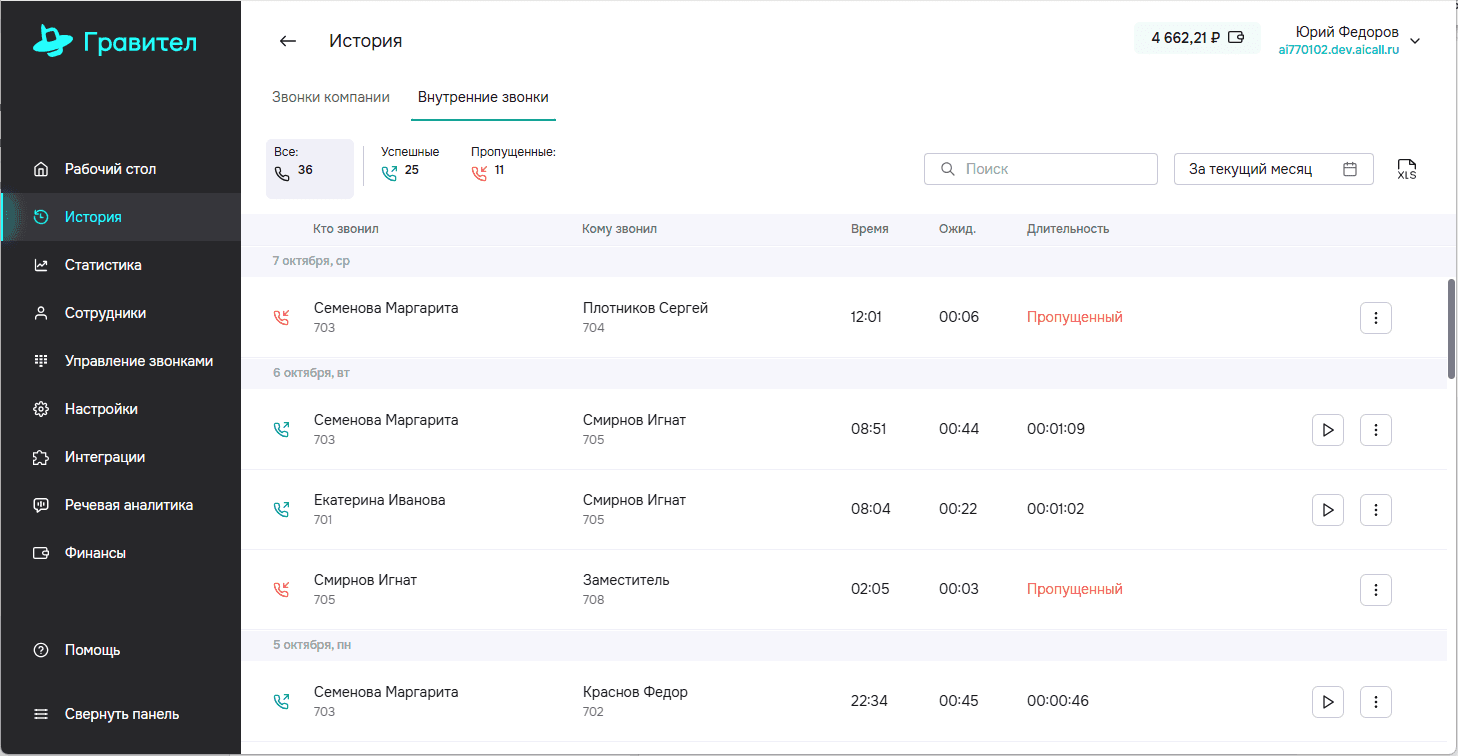This screenshot has height=756, width=1458.
Task: Open more options for 02:05 missed call
Action: click(1376, 590)
